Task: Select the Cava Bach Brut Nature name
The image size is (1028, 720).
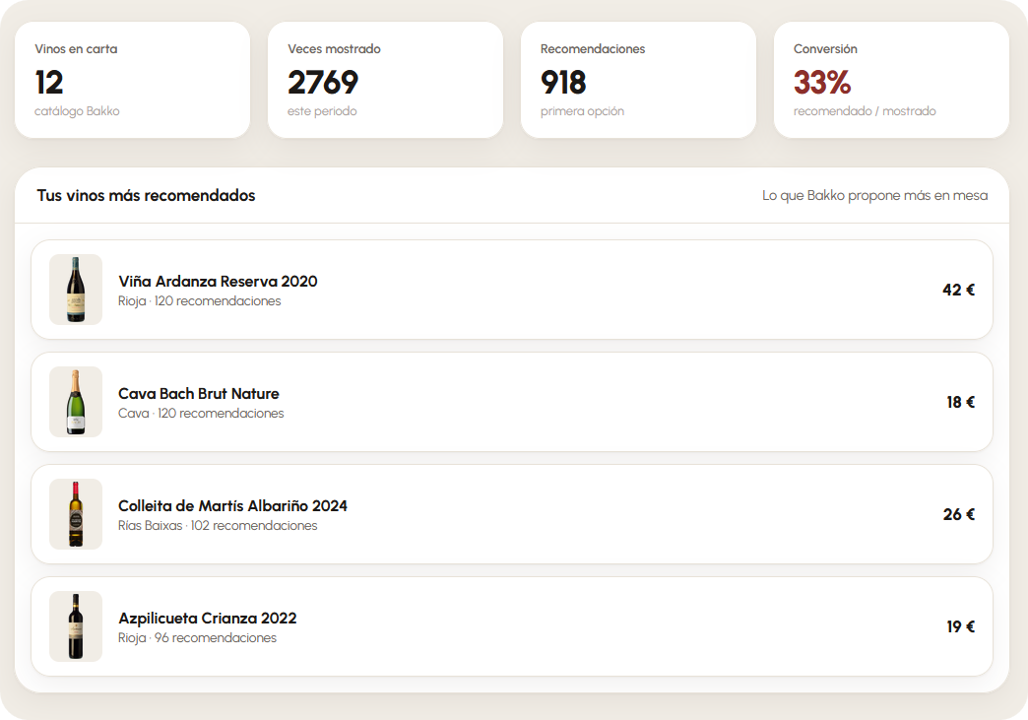Action: point(199,393)
